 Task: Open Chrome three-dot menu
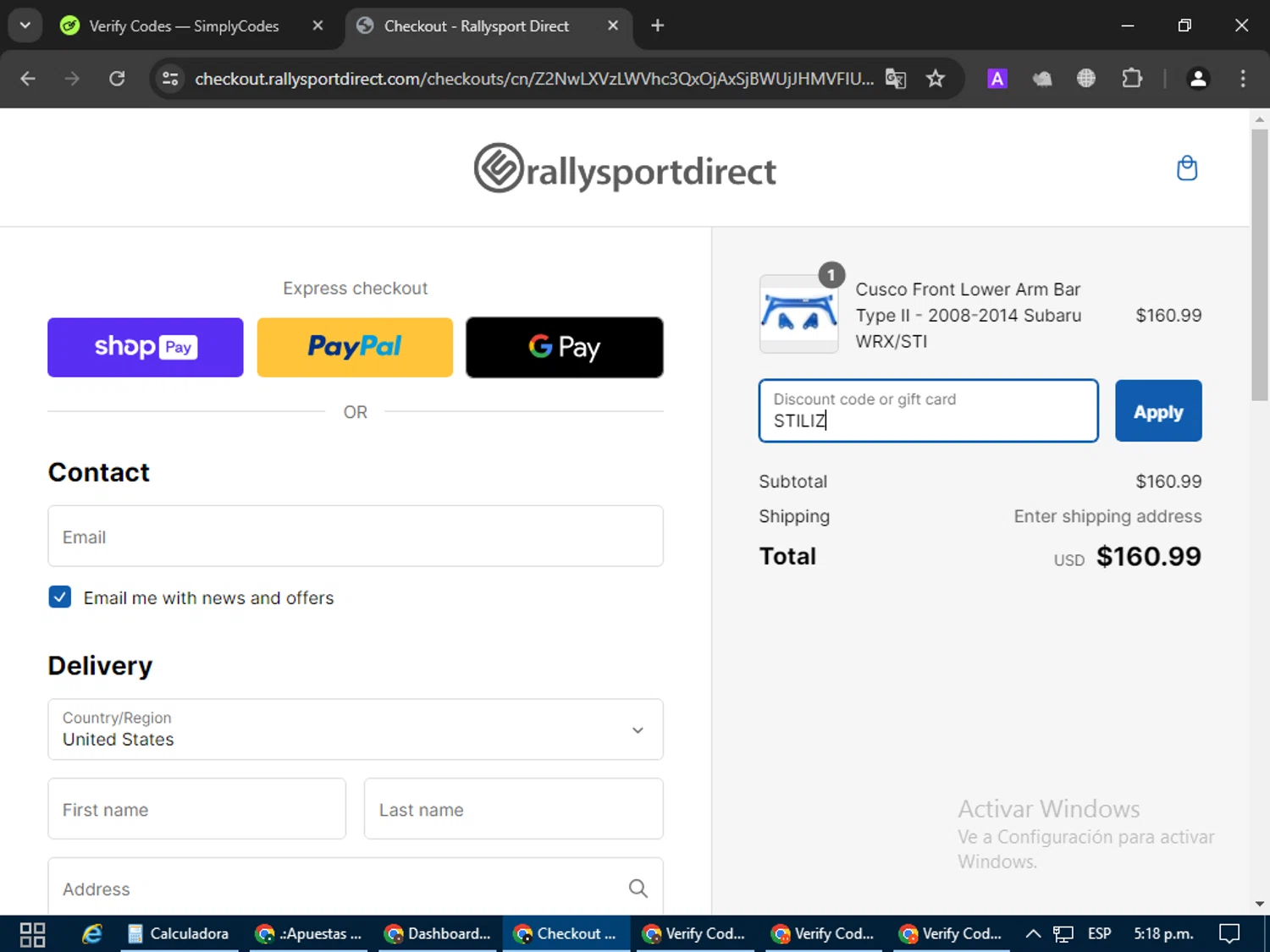tap(1243, 79)
